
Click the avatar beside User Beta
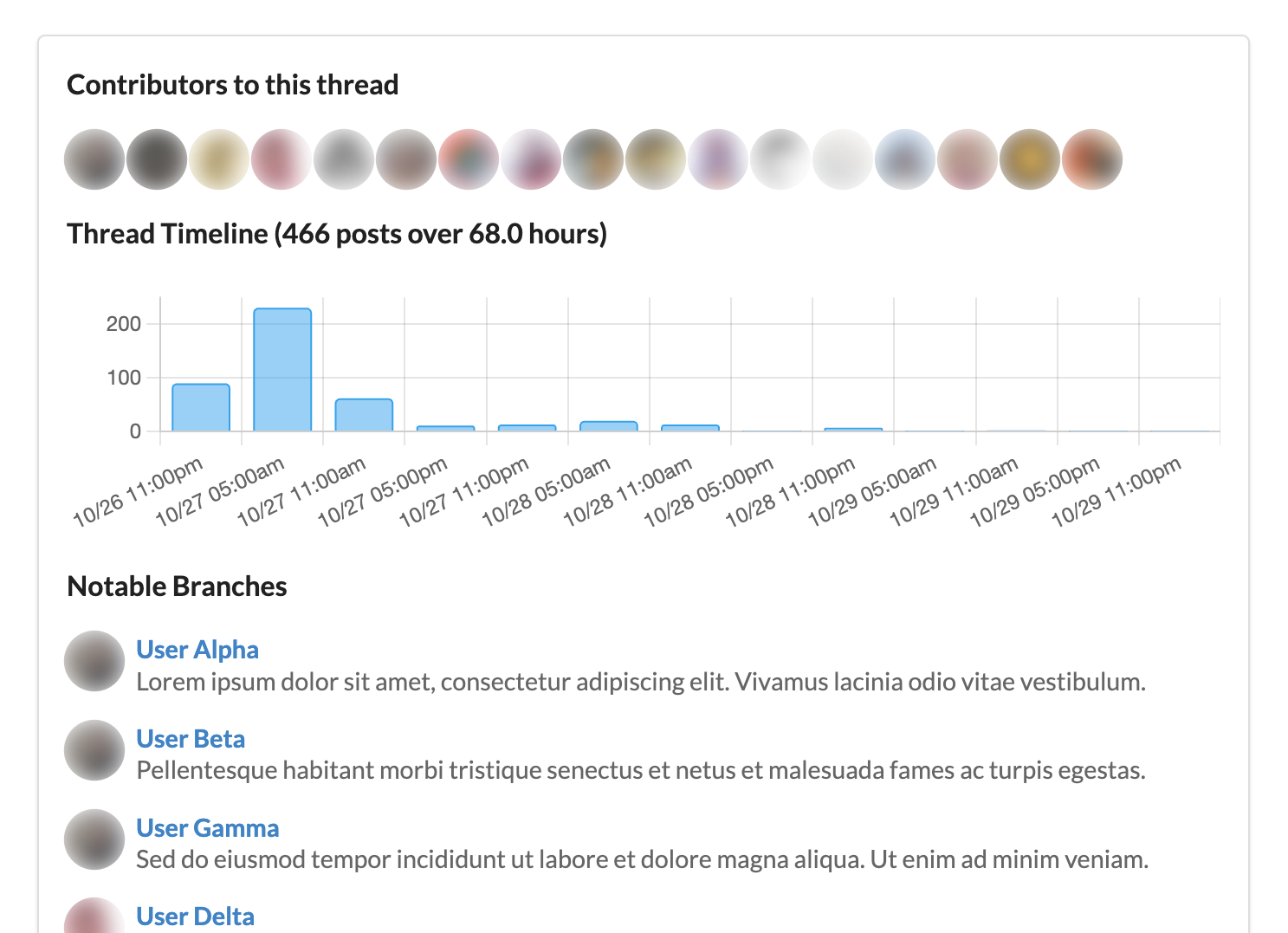tap(94, 750)
